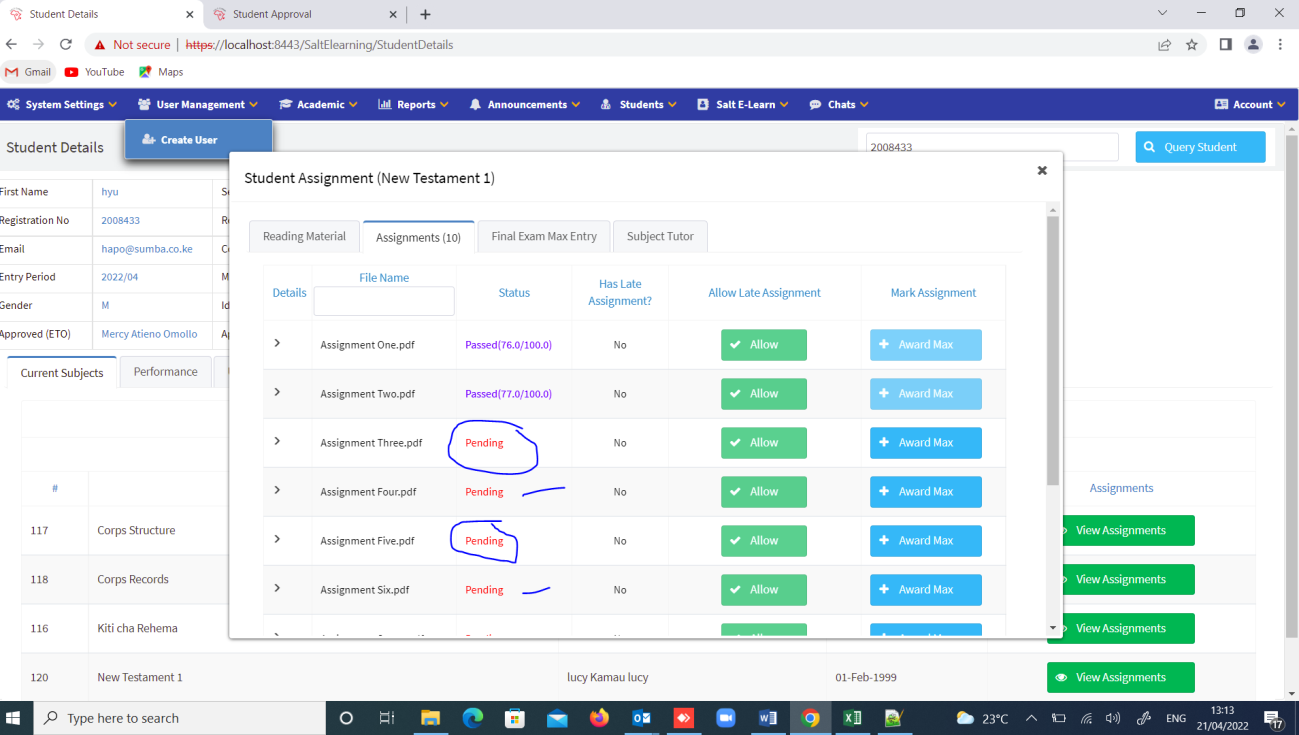The height and width of the screenshot is (735, 1299).
Task: Select the Final Exam Max Entry tab
Action: click(x=544, y=236)
